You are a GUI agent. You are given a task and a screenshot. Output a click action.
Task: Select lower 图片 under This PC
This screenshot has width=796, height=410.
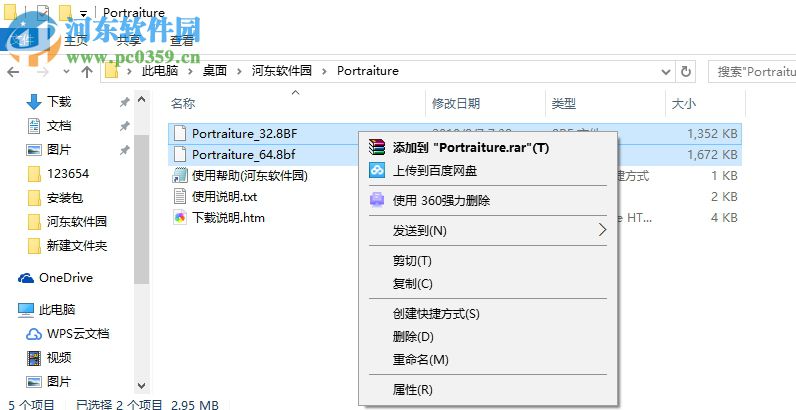point(59,382)
